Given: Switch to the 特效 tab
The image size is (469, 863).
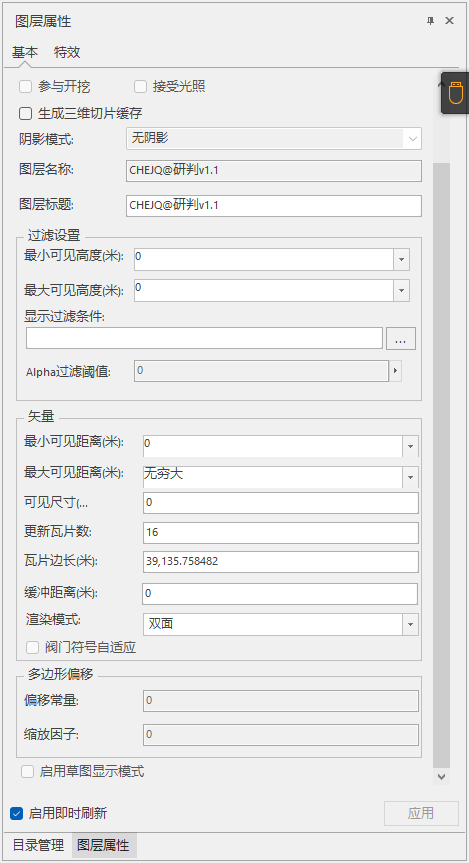Looking at the screenshot, I should (x=67, y=52).
